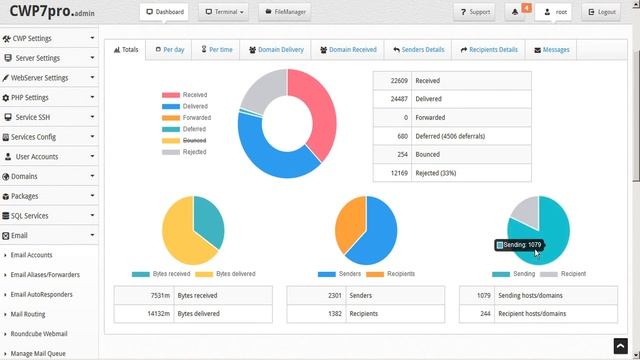Viewport: 640px width, 360px height.
Task: Toggle Delivered series in donut legend
Action: click(185, 106)
